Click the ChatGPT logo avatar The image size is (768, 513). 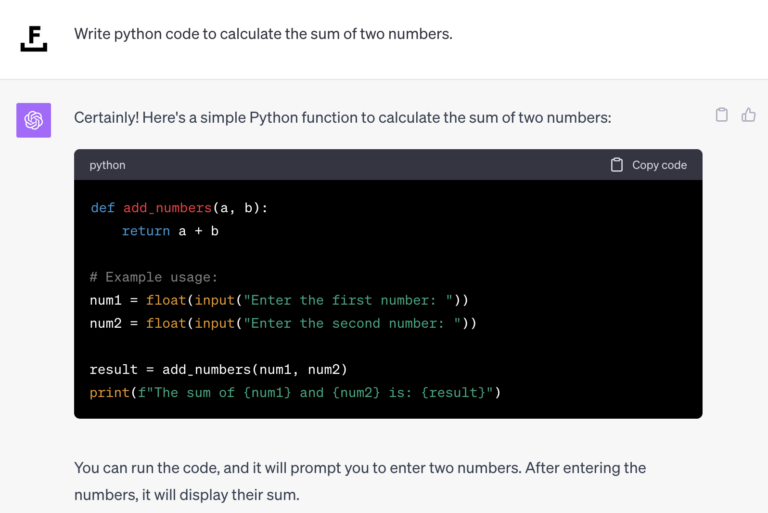point(34,120)
